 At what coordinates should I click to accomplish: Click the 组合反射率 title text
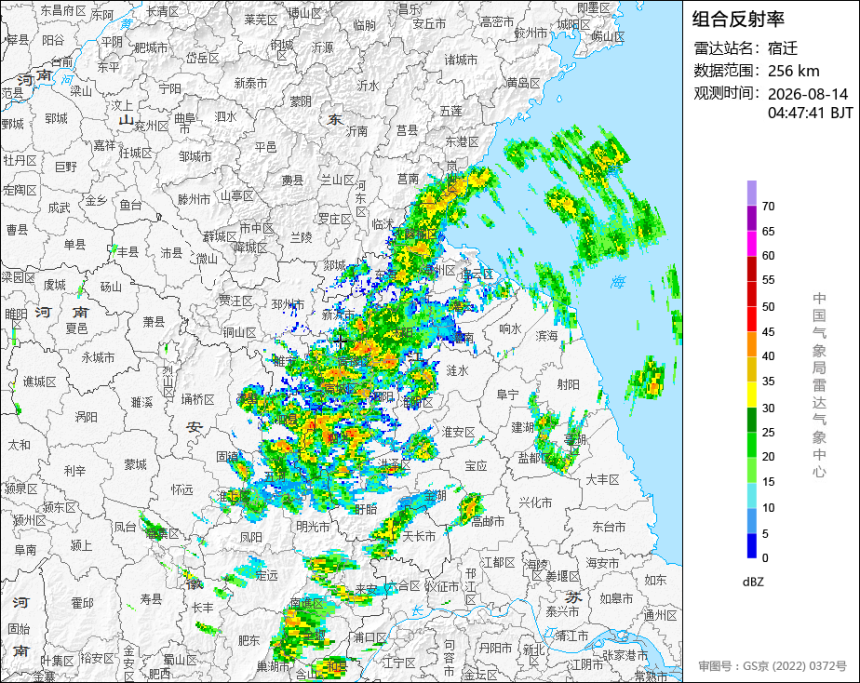(738, 19)
